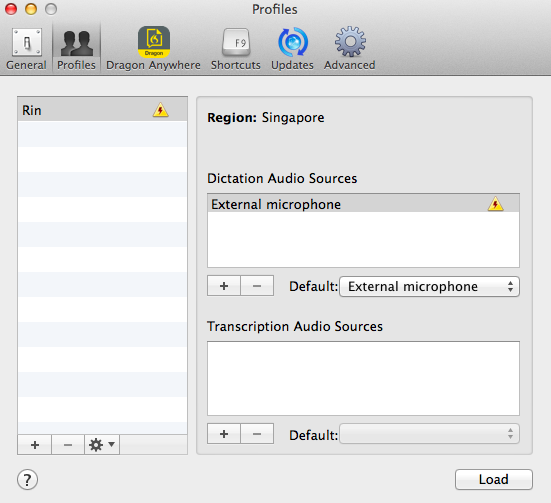Image resolution: width=551 pixels, height=503 pixels.
Task: Close the Profiles window
Action: point(11,9)
